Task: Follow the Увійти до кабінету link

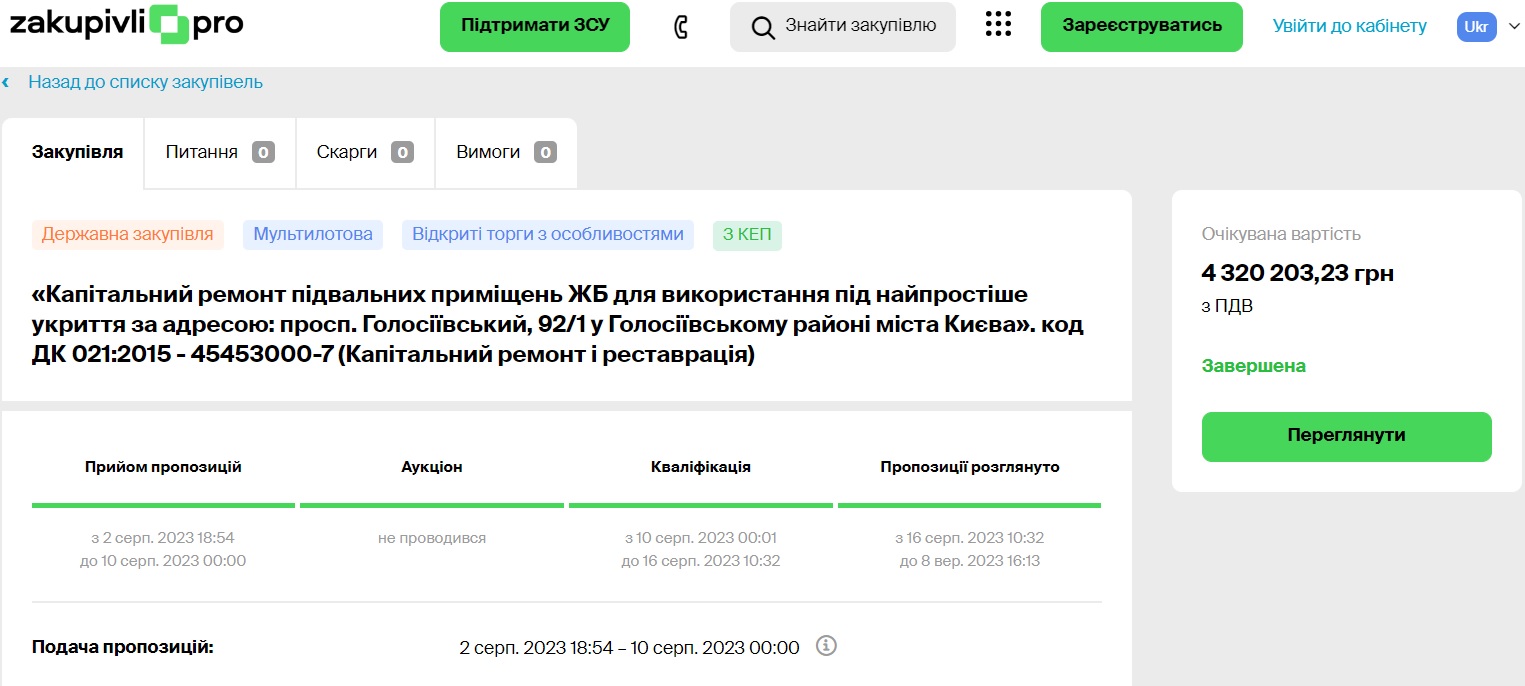Action: (1349, 26)
